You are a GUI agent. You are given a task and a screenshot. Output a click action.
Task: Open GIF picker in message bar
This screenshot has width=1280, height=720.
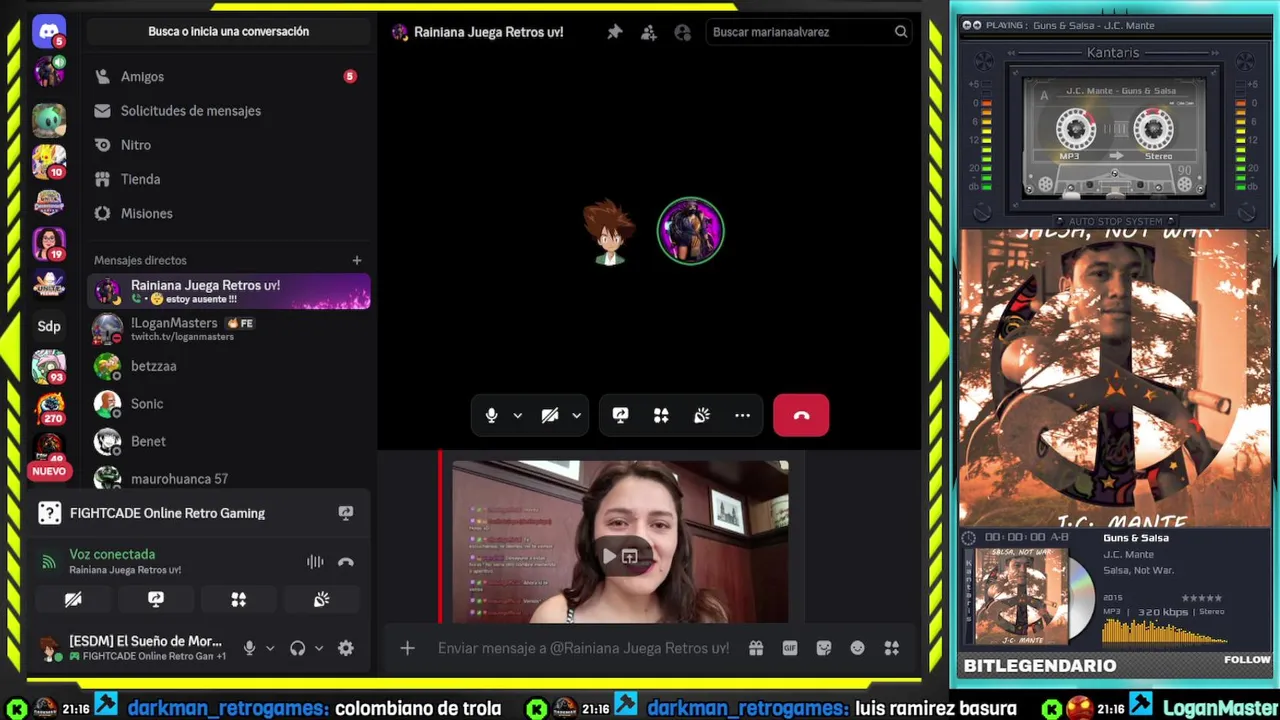pyautogui.click(x=790, y=648)
